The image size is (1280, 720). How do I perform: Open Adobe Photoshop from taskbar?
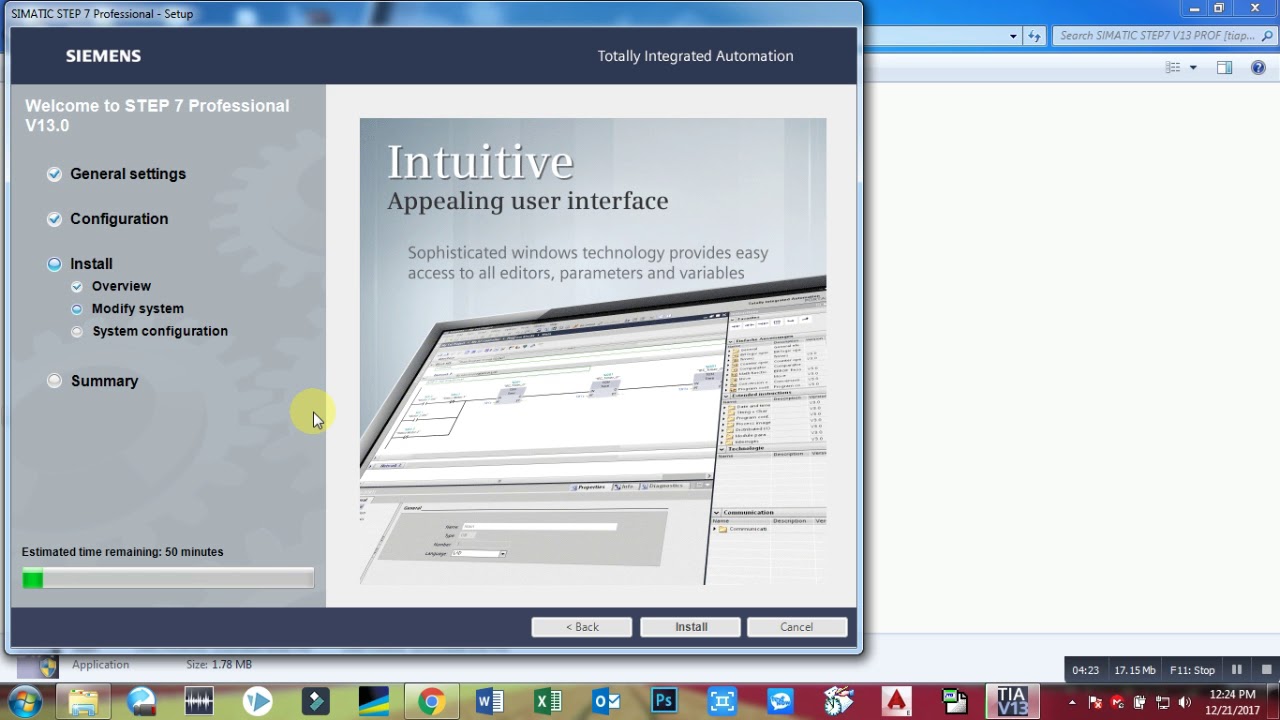(x=664, y=701)
